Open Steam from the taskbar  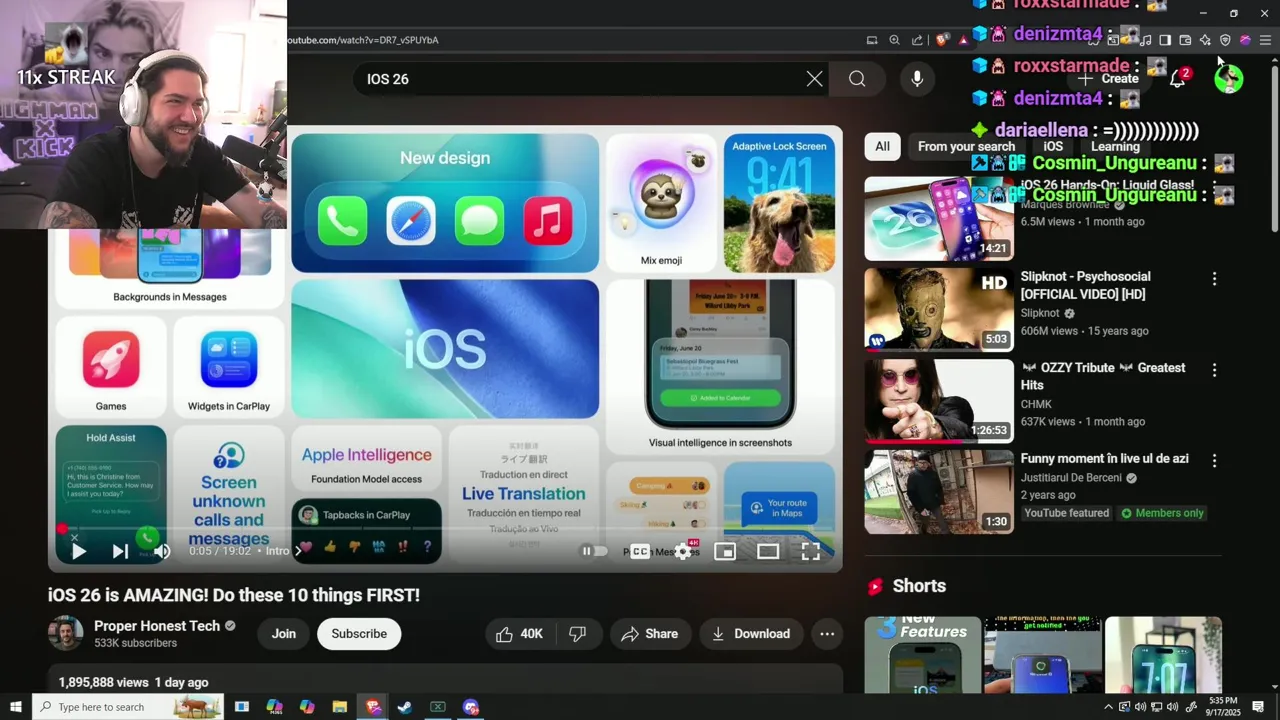[405, 707]
